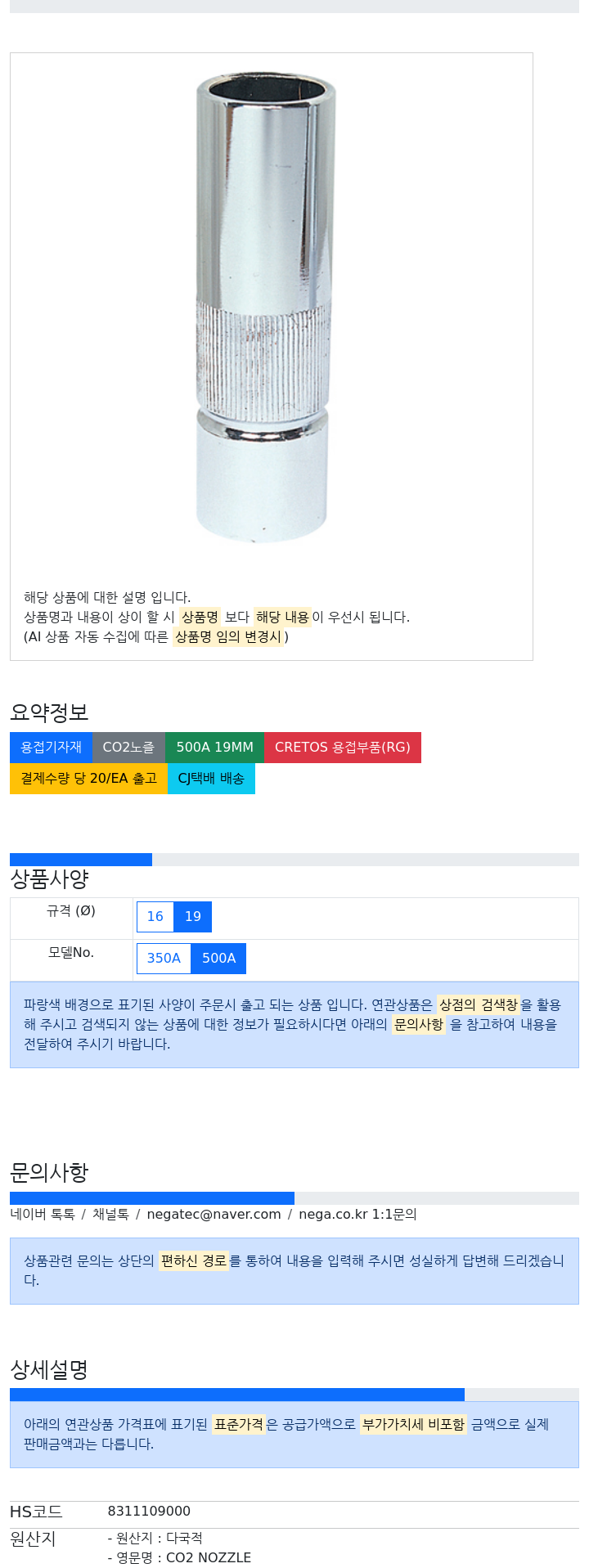The width and height of the screenshot is (589, 1568).
Task: Select model 350A option
Action: pyautogui.click(x=164, y=959)
